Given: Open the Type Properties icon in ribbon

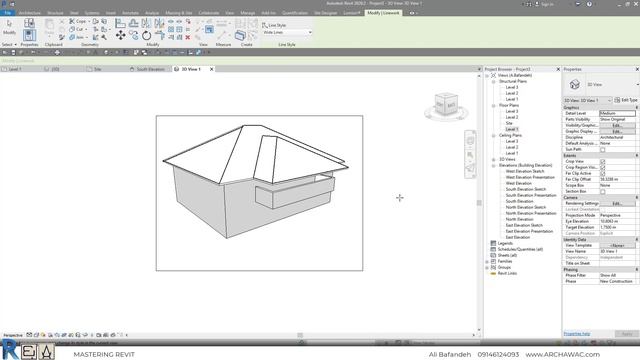Looking at the screenshot, I should coord(29,23).
